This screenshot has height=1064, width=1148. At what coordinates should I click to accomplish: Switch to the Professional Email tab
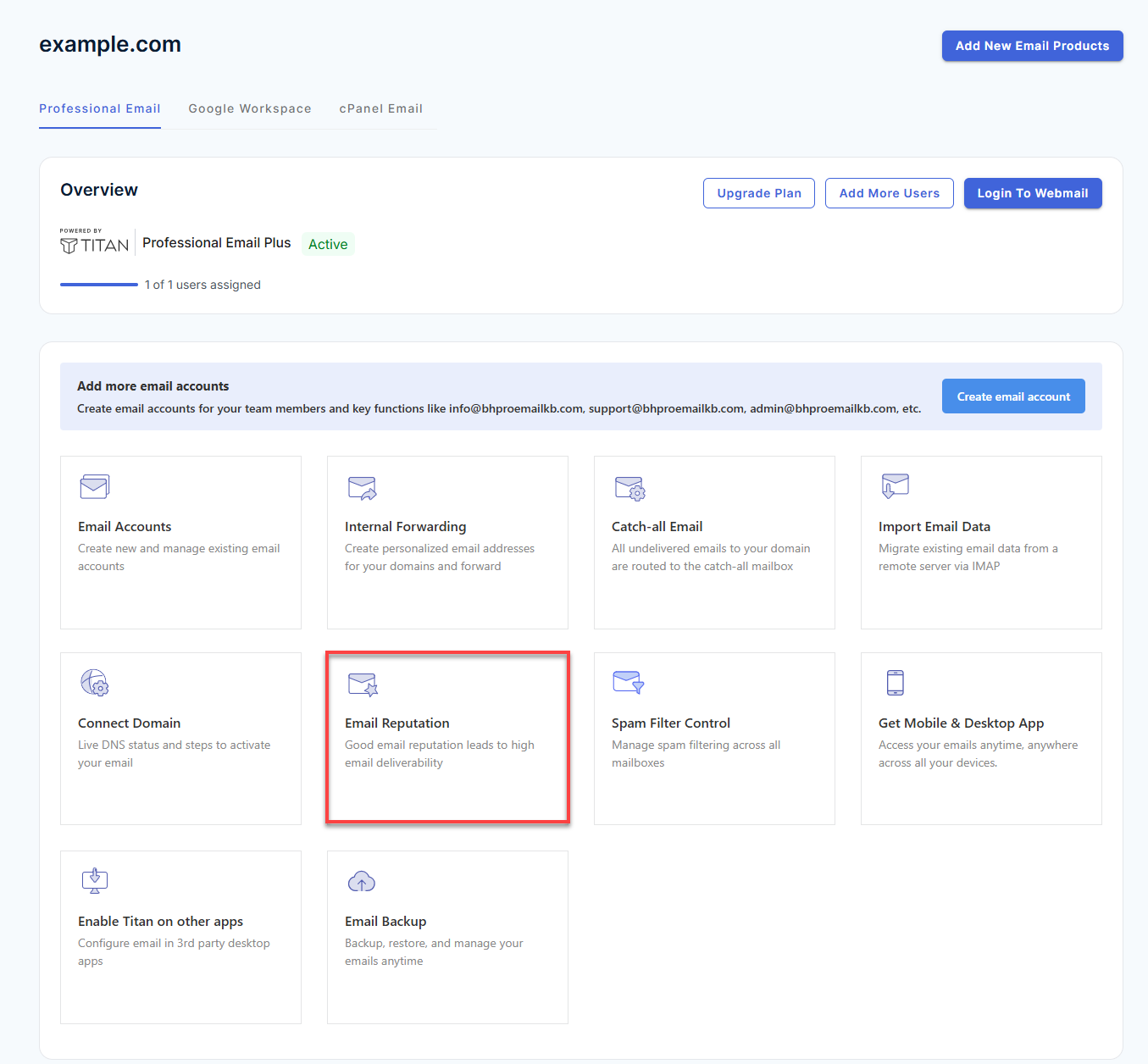[100, 108]
